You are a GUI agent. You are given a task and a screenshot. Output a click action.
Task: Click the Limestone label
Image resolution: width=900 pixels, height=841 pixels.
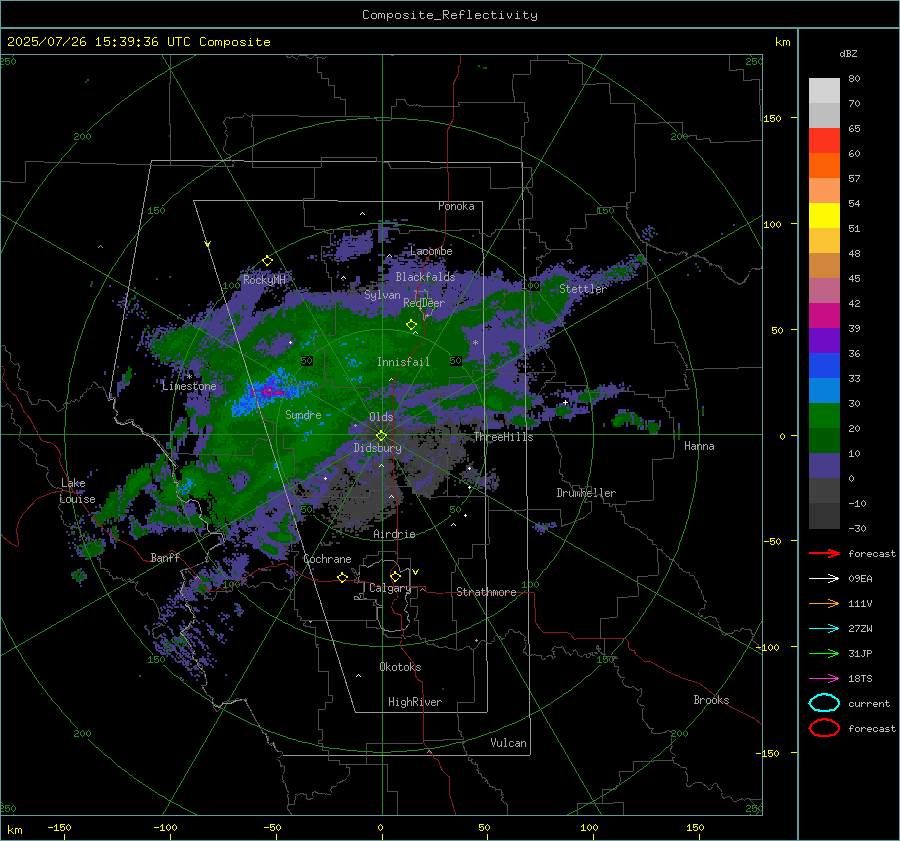click(189, 386)
